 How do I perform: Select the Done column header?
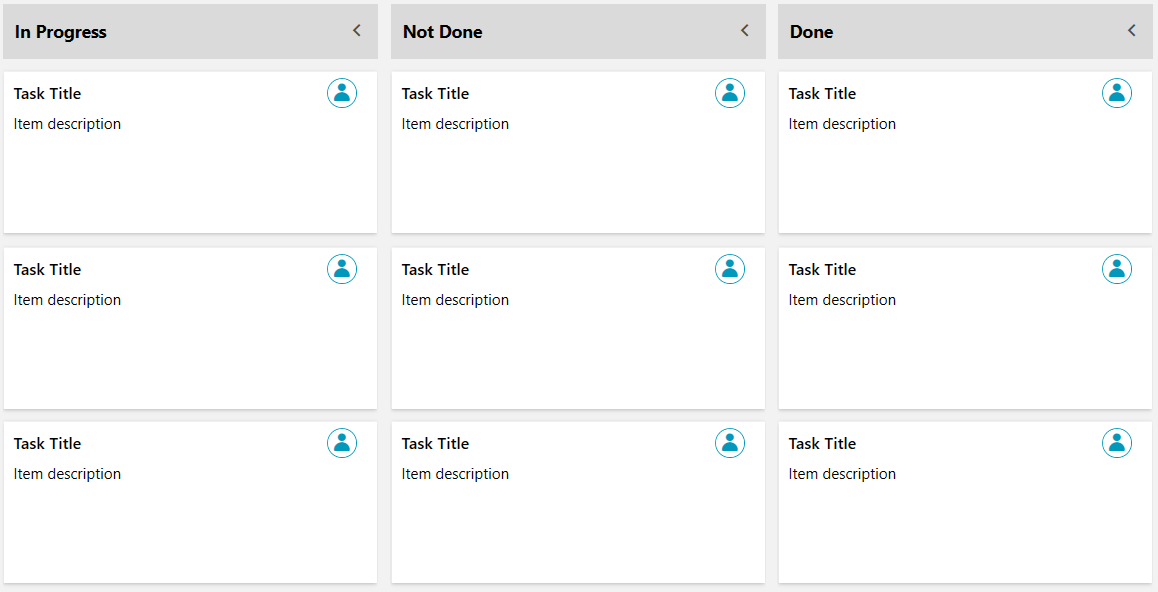click(x=811, y=31)
